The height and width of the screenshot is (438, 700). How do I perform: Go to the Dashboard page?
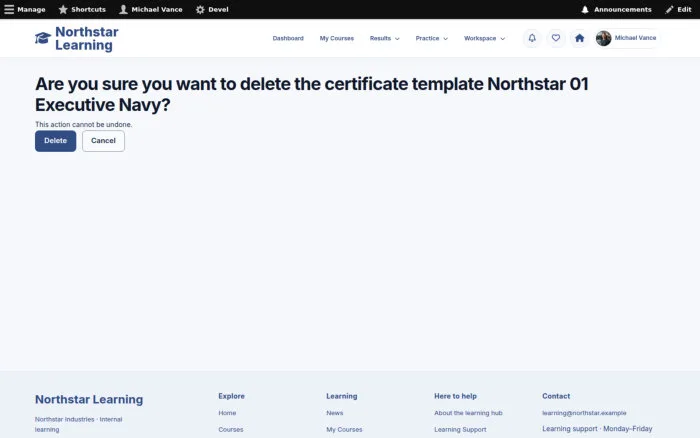coord(288,38)
